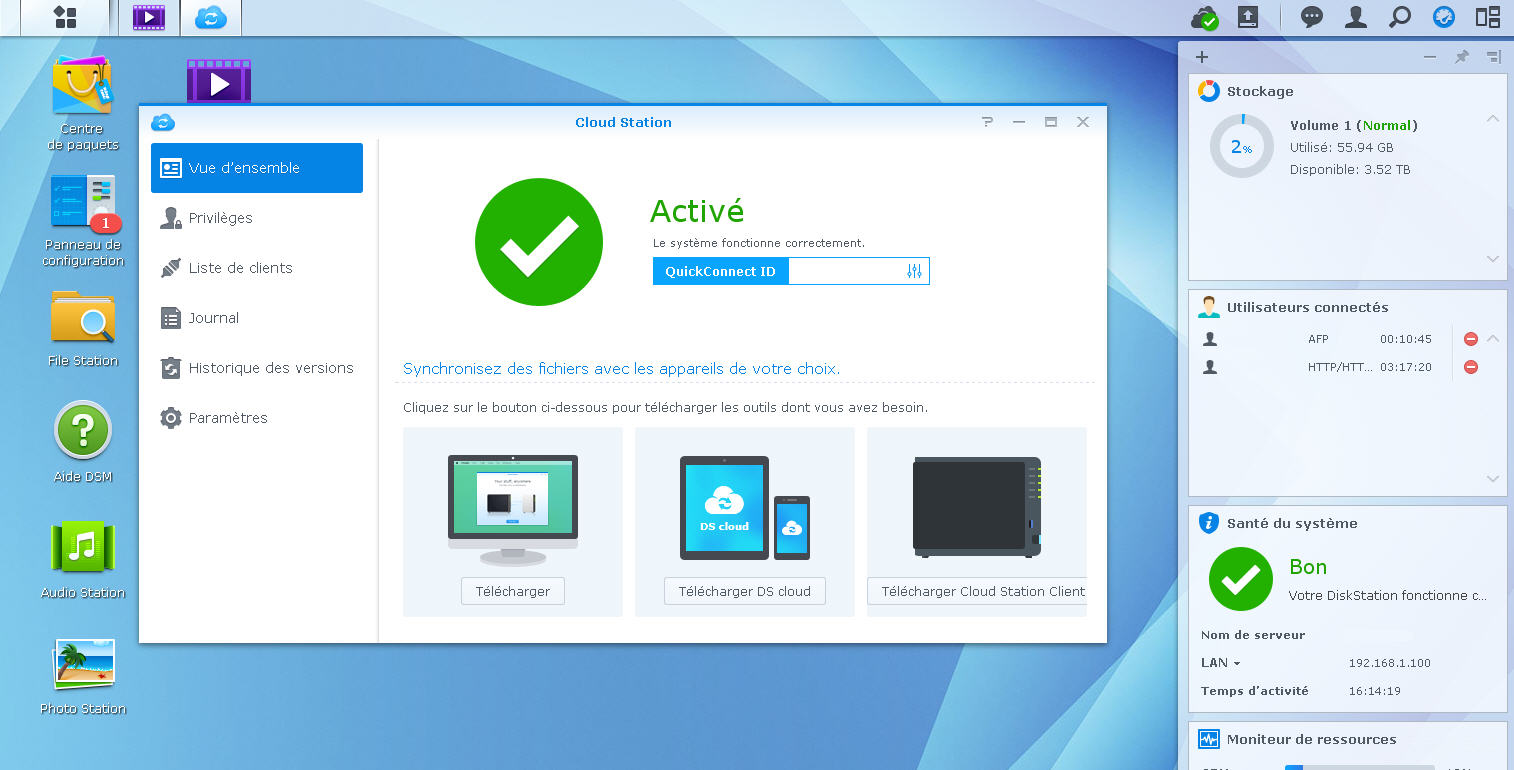Open the search magnifier in the top bar
Viewport: 1514px width, 770px height.
(x=1400, y=17)
